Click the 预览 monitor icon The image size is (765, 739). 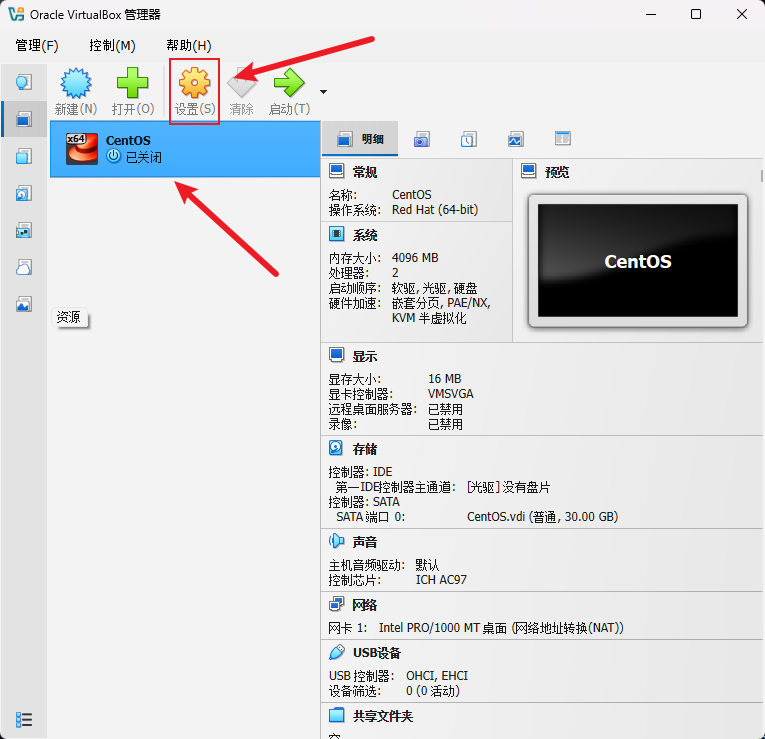(x=528, y=171)
